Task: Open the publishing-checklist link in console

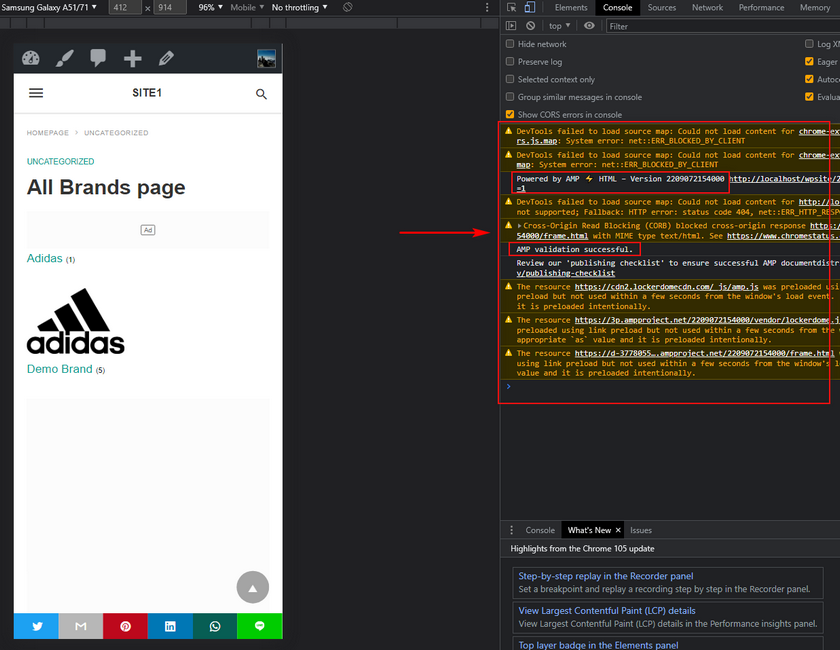Action: click(x=566, y=273)
